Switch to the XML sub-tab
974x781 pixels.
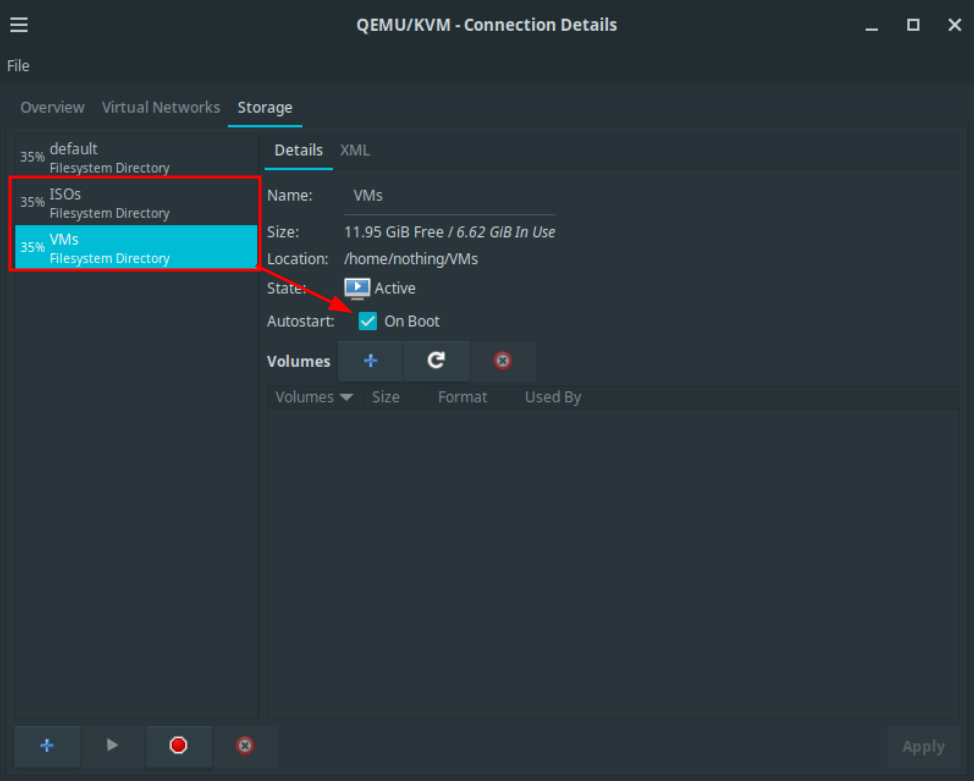pyautogui.click(x=355, y=150)
